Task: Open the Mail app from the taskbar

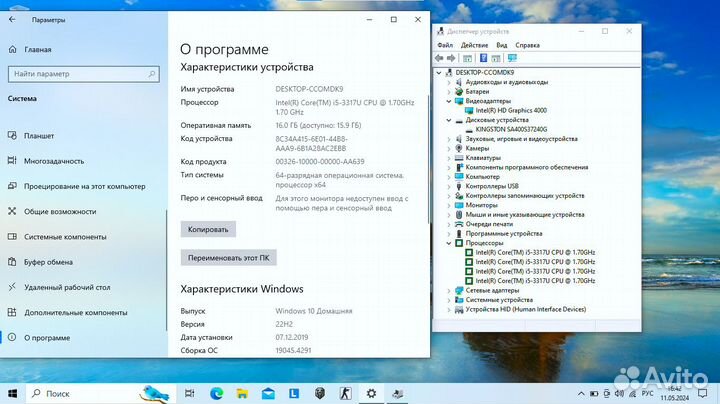Action: [268, 393]
